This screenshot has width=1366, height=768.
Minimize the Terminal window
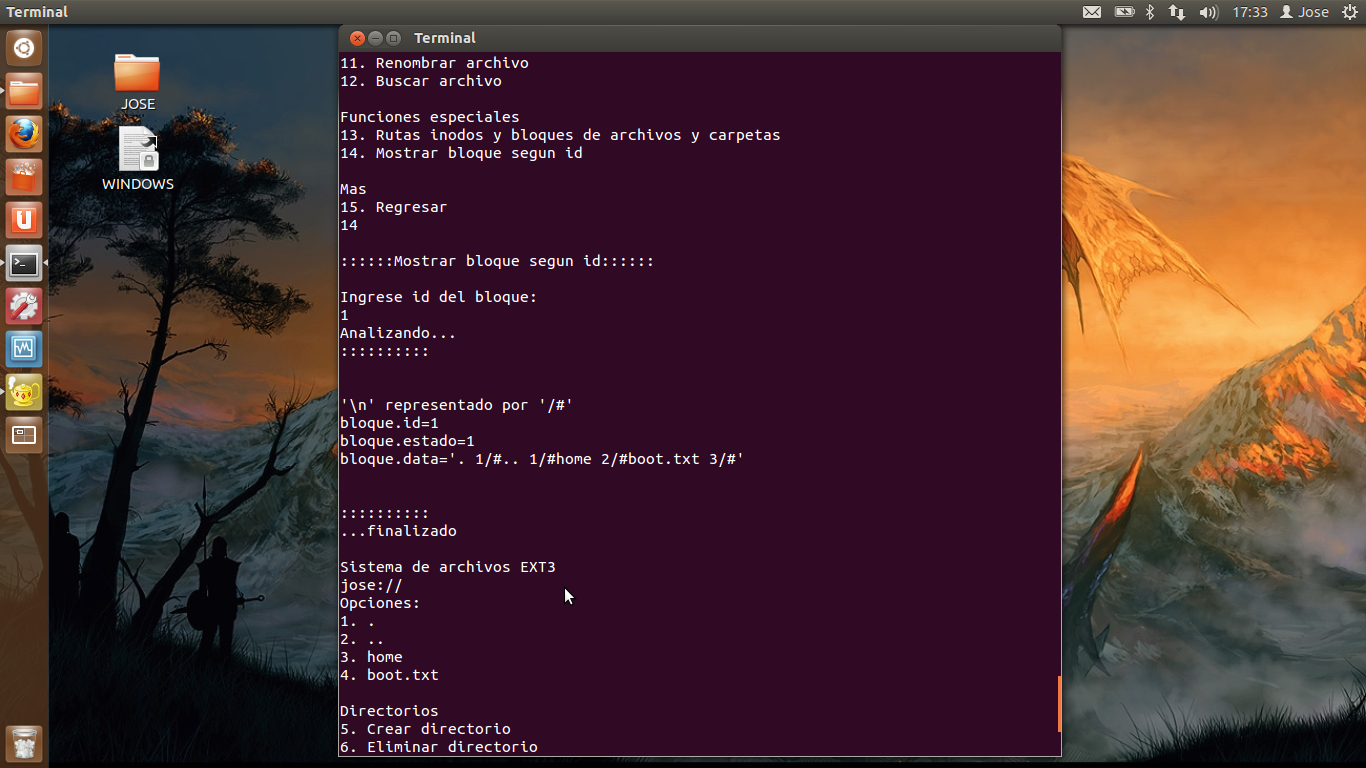375,38
